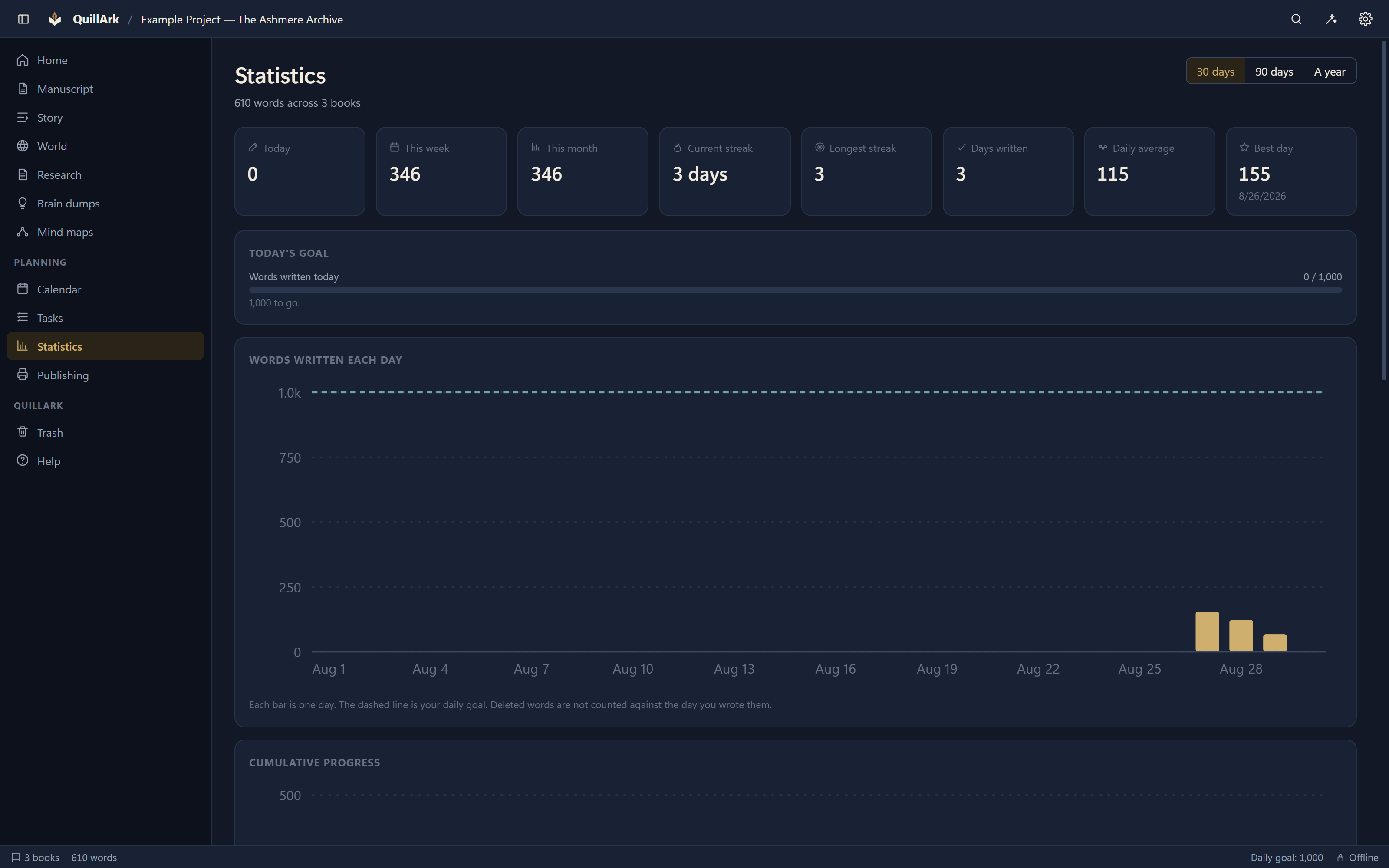Click the Statistics page heading
This screenshot has height=868, width=1389.
[280, 76]
